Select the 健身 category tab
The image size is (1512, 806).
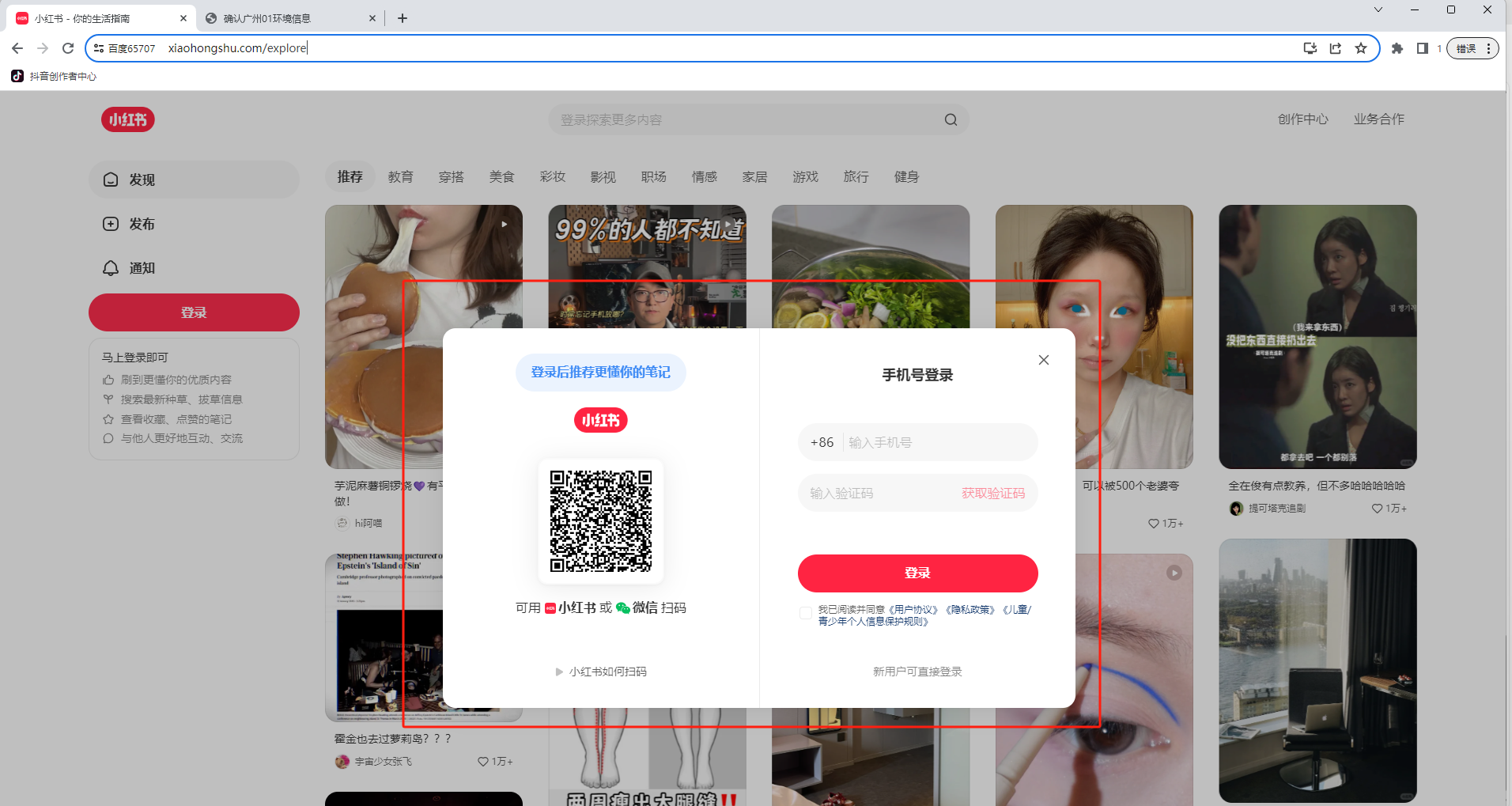(x=907, y=176)
